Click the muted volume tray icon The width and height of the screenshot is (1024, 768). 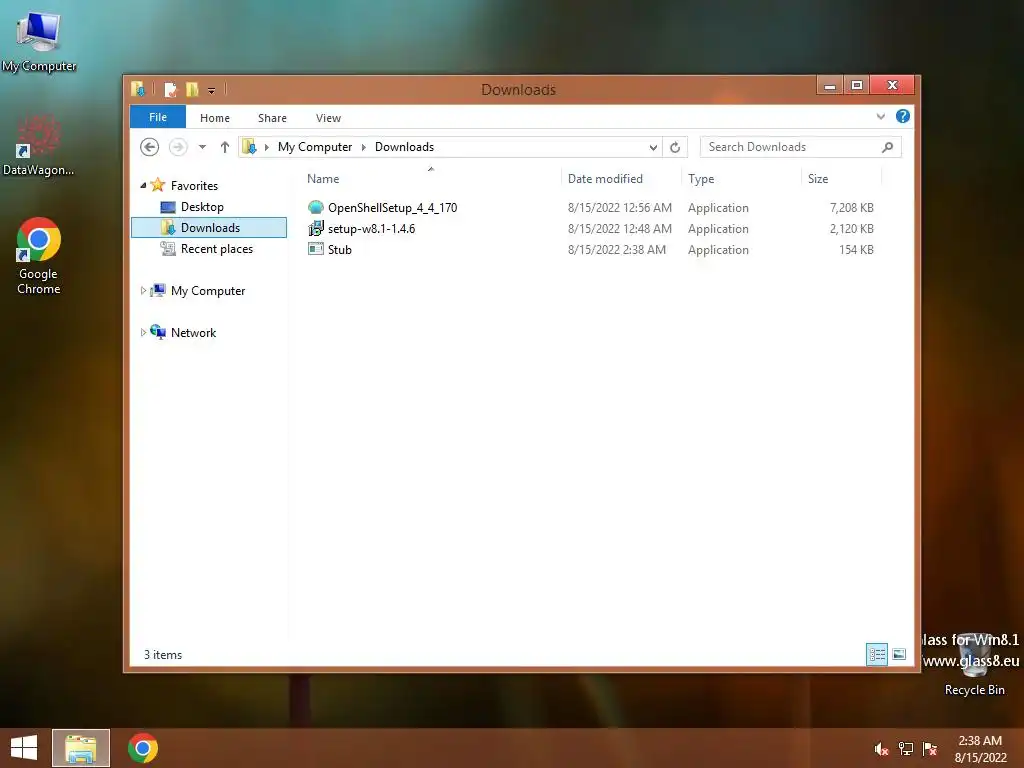click(881, 749)
